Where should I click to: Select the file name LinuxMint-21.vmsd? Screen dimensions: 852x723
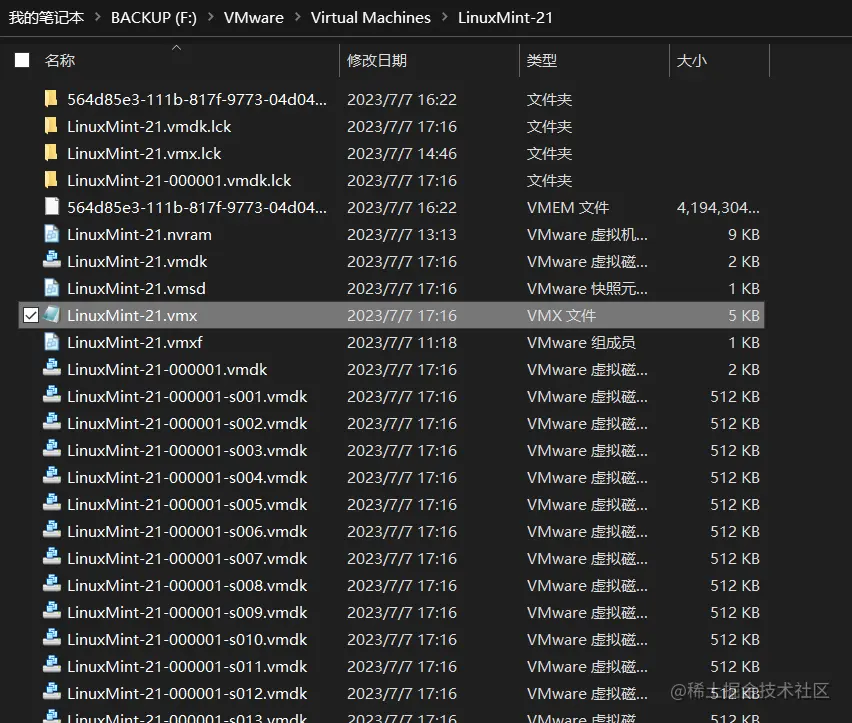coord(136,288)
